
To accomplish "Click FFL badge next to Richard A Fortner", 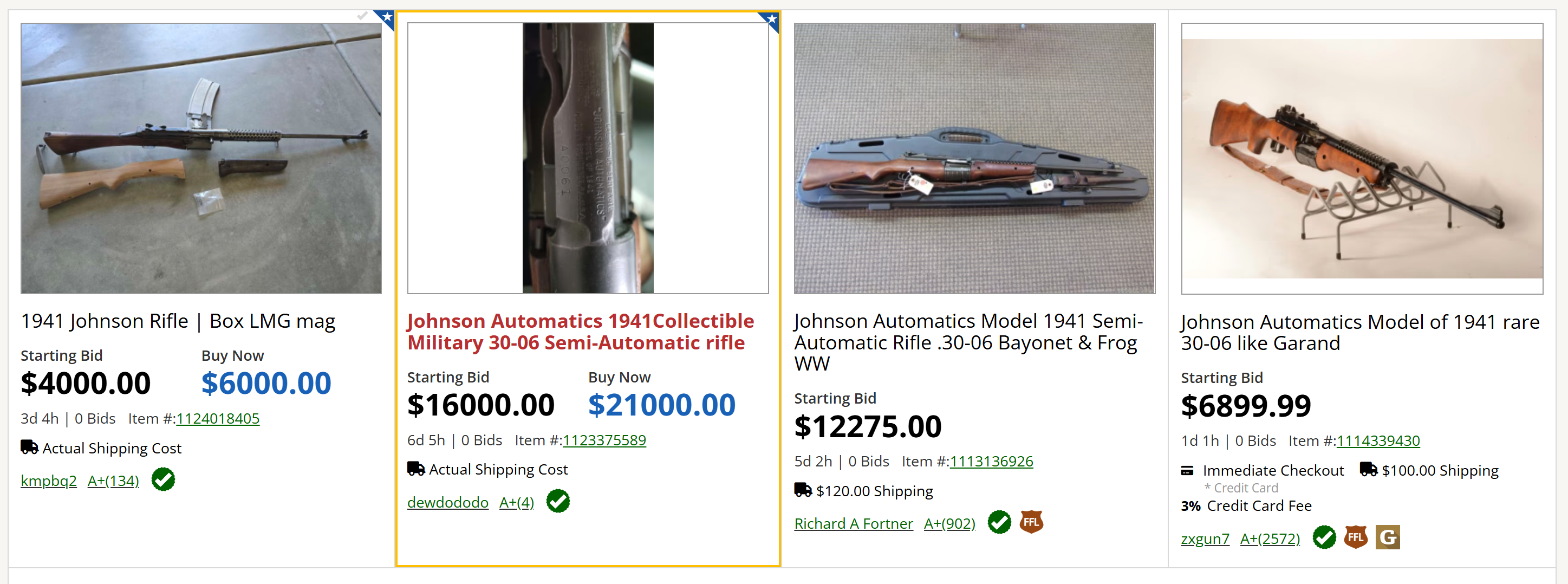I will (1031, 522).
